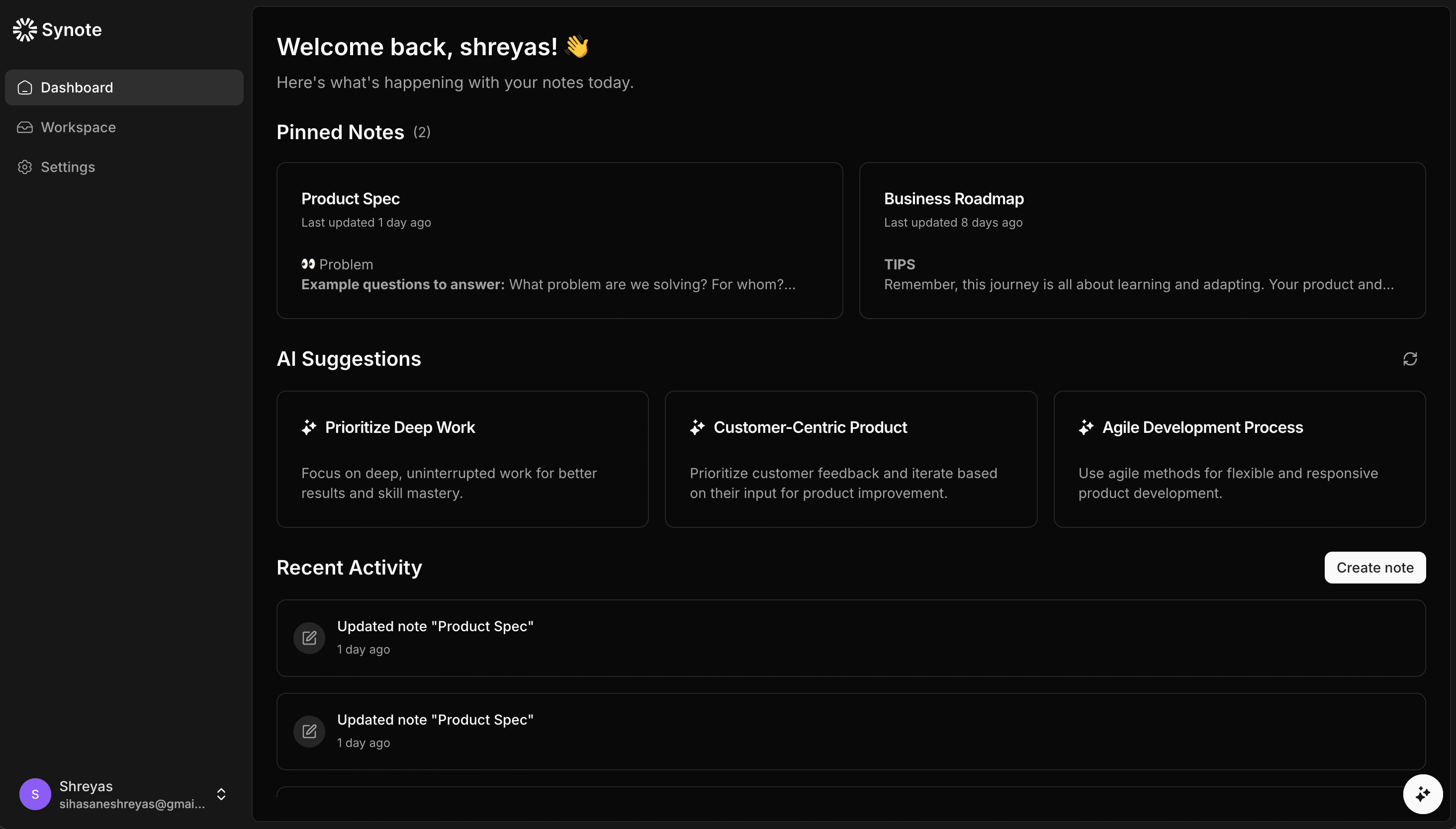1456x829 pixels.
Task: Click the edit icon on second Product Spec activity
Action: pos(309,731)
